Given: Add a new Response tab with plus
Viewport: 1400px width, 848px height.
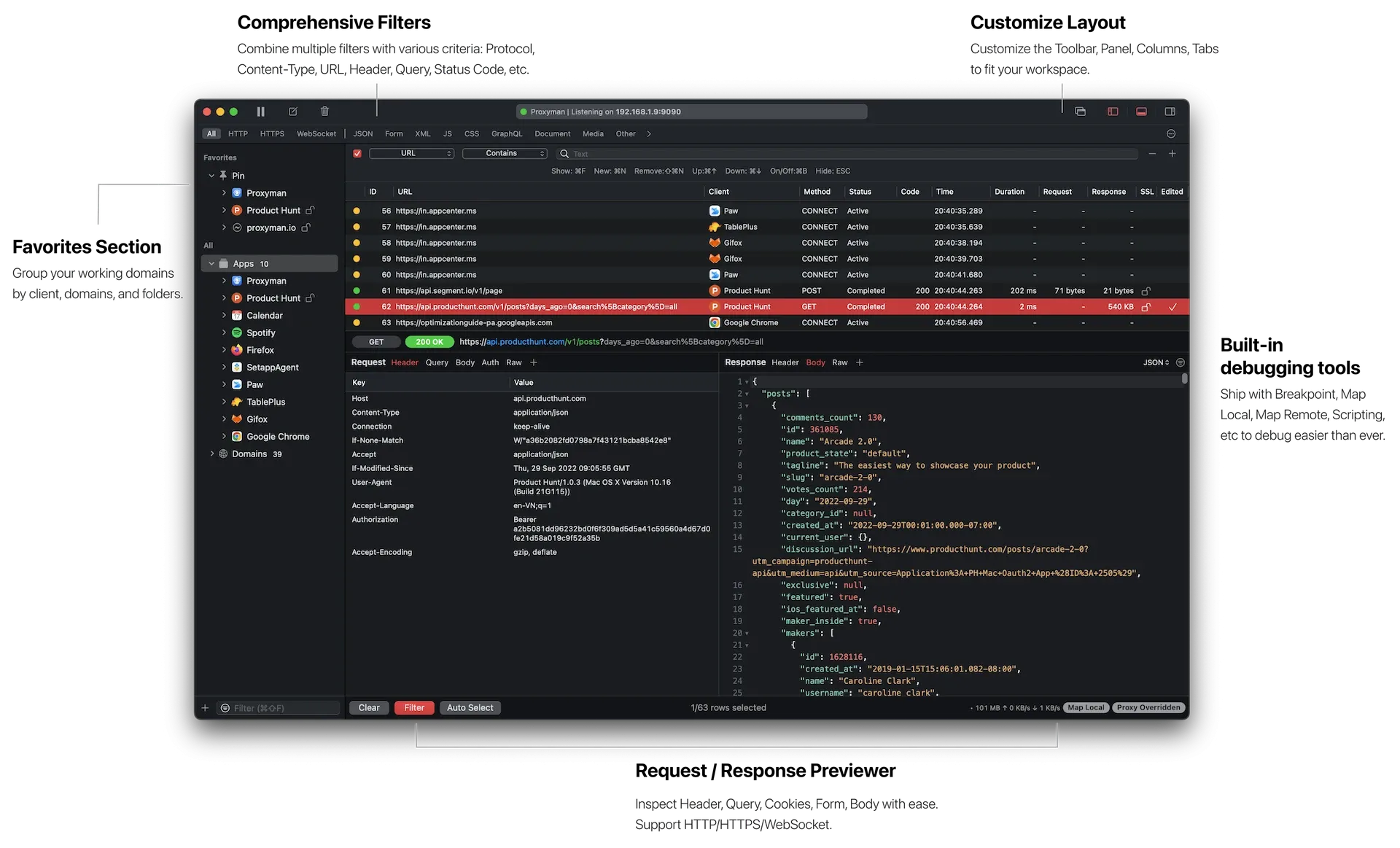Looking at the screenshot, I should tap(860, 362).
